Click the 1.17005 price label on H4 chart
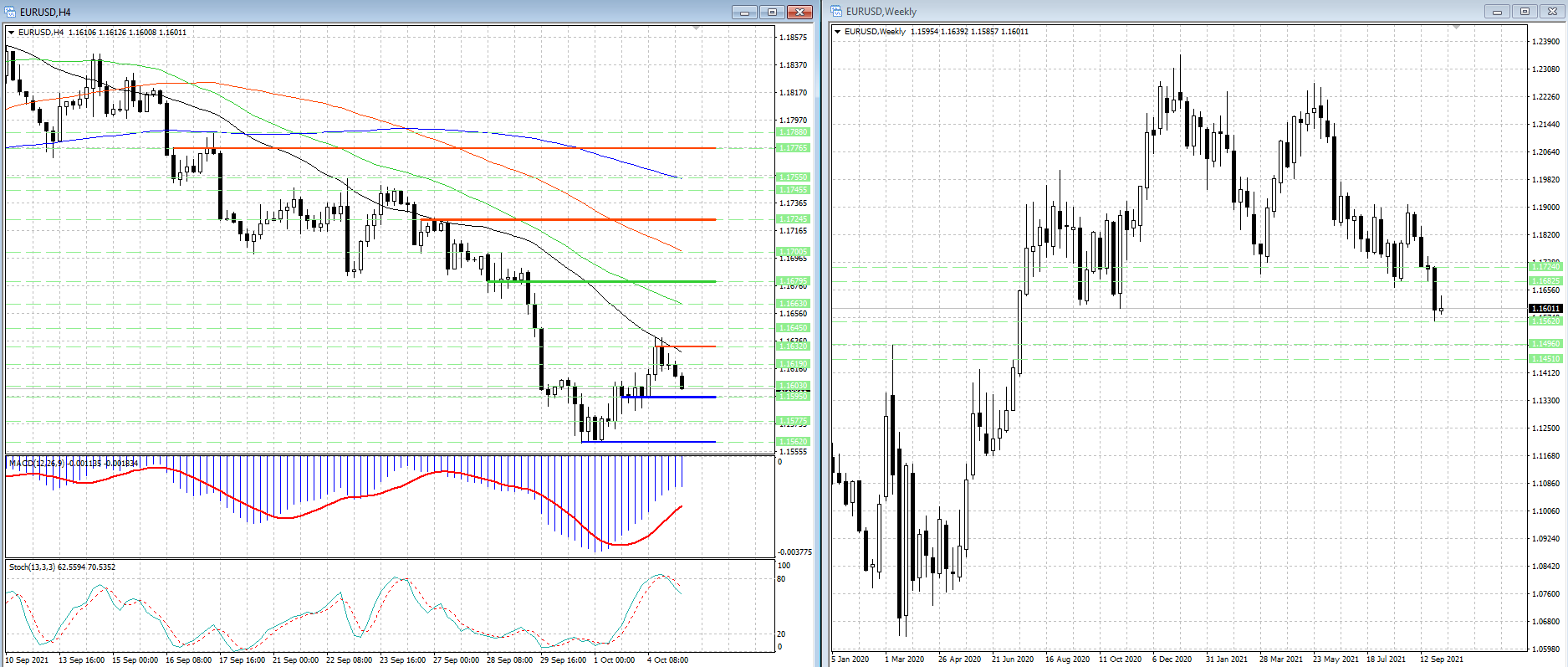 coord(794,251)
